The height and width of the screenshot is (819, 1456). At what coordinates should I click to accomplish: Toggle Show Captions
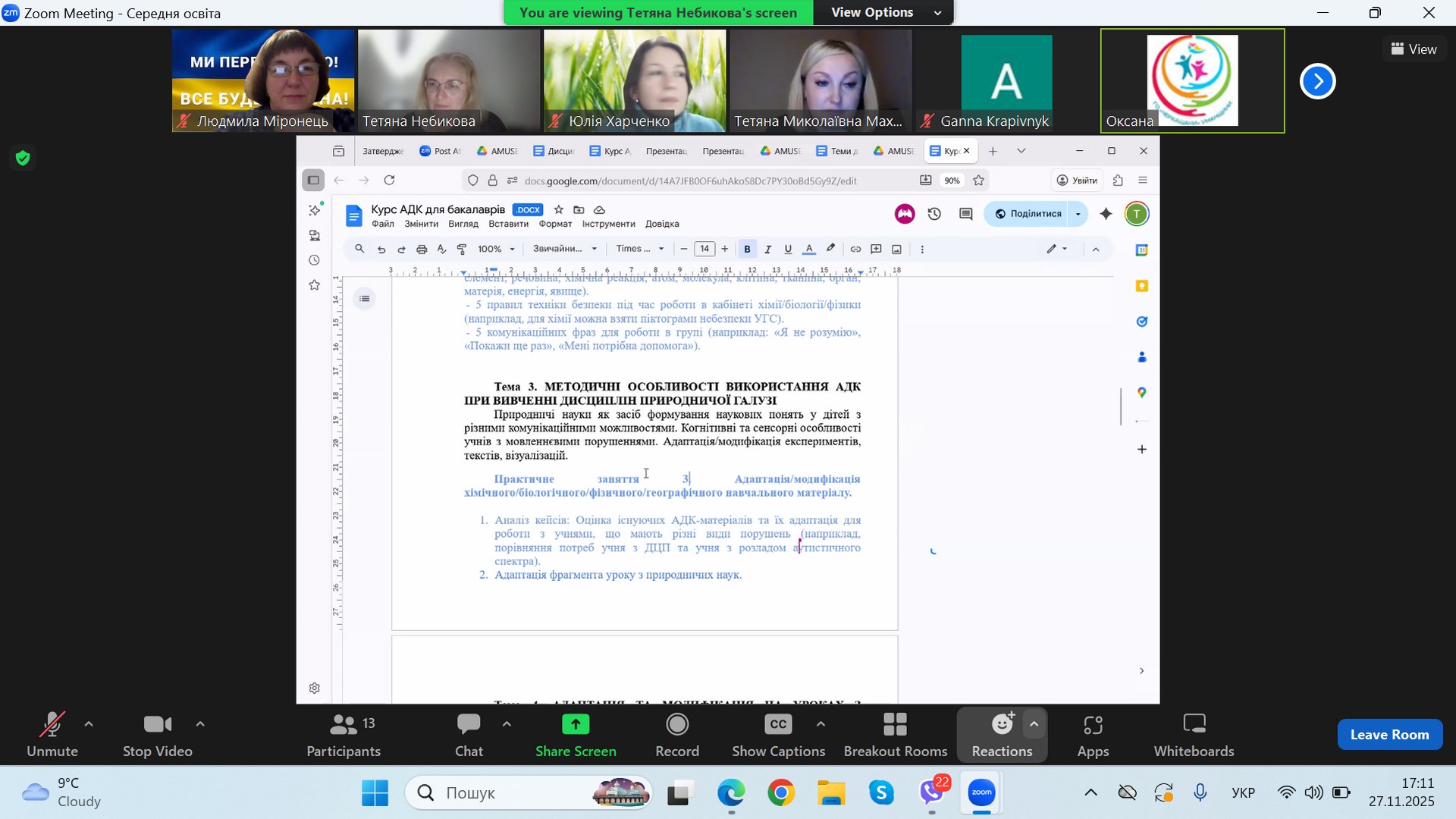tap(778, 735)
